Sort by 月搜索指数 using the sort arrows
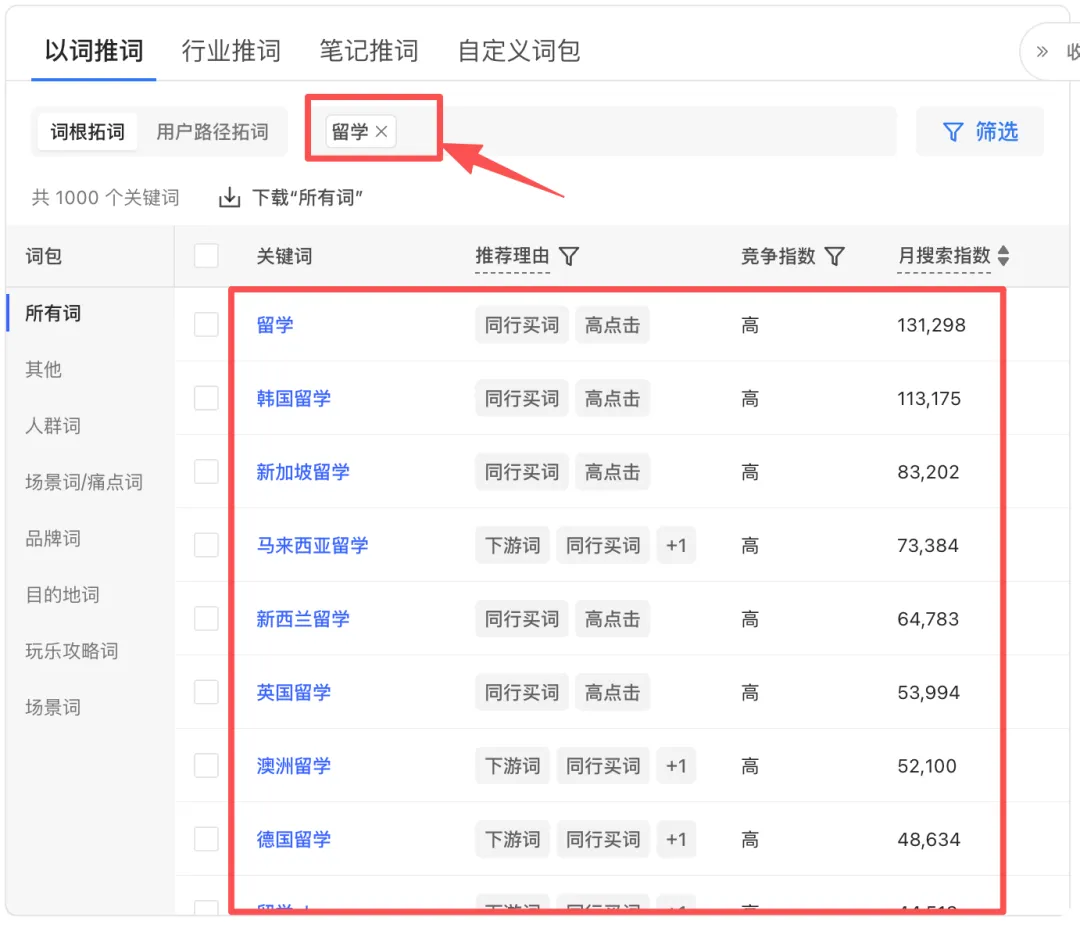 (x=1003, y=255)
